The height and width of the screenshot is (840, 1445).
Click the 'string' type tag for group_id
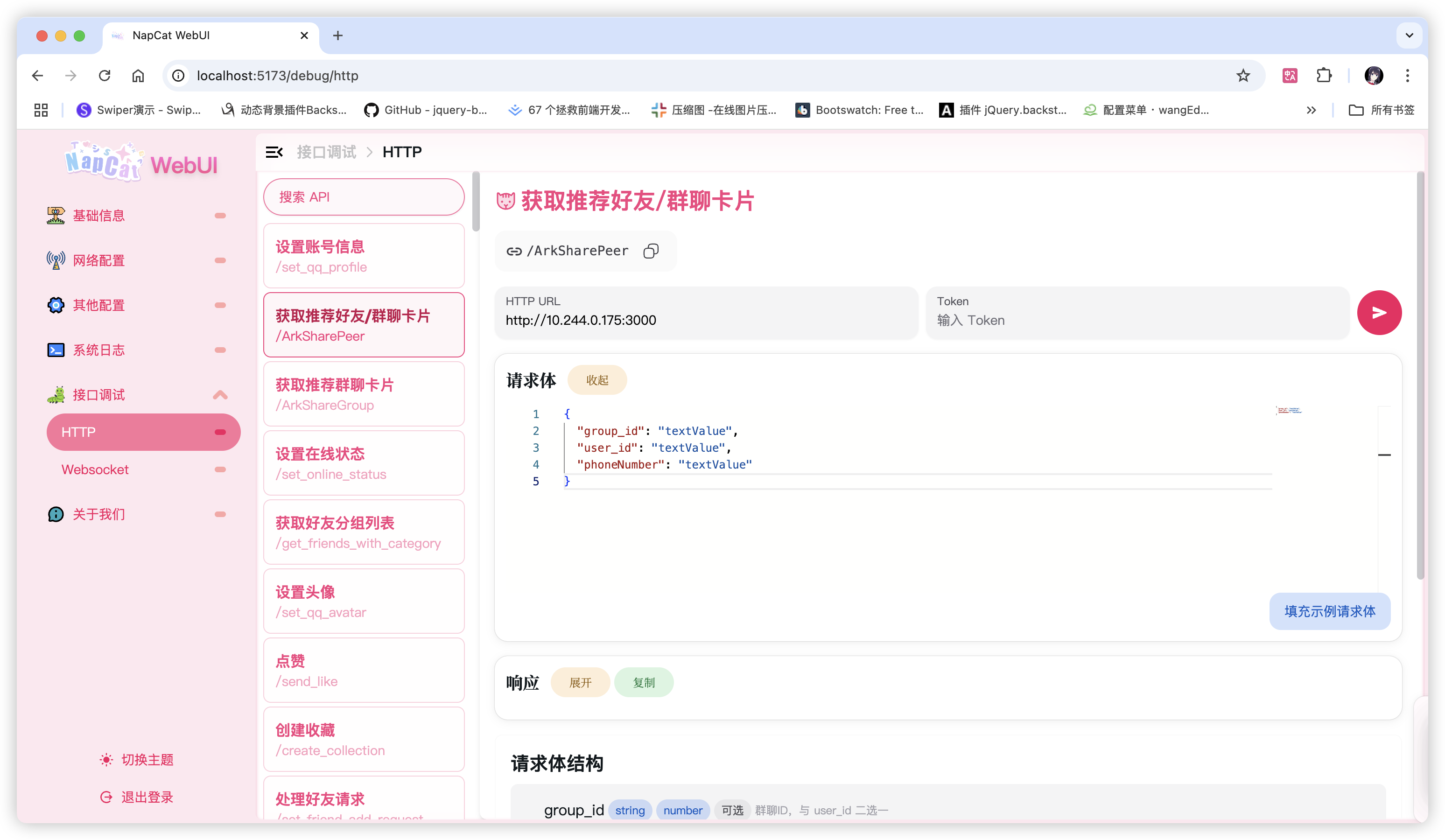[x=630, y=810]
